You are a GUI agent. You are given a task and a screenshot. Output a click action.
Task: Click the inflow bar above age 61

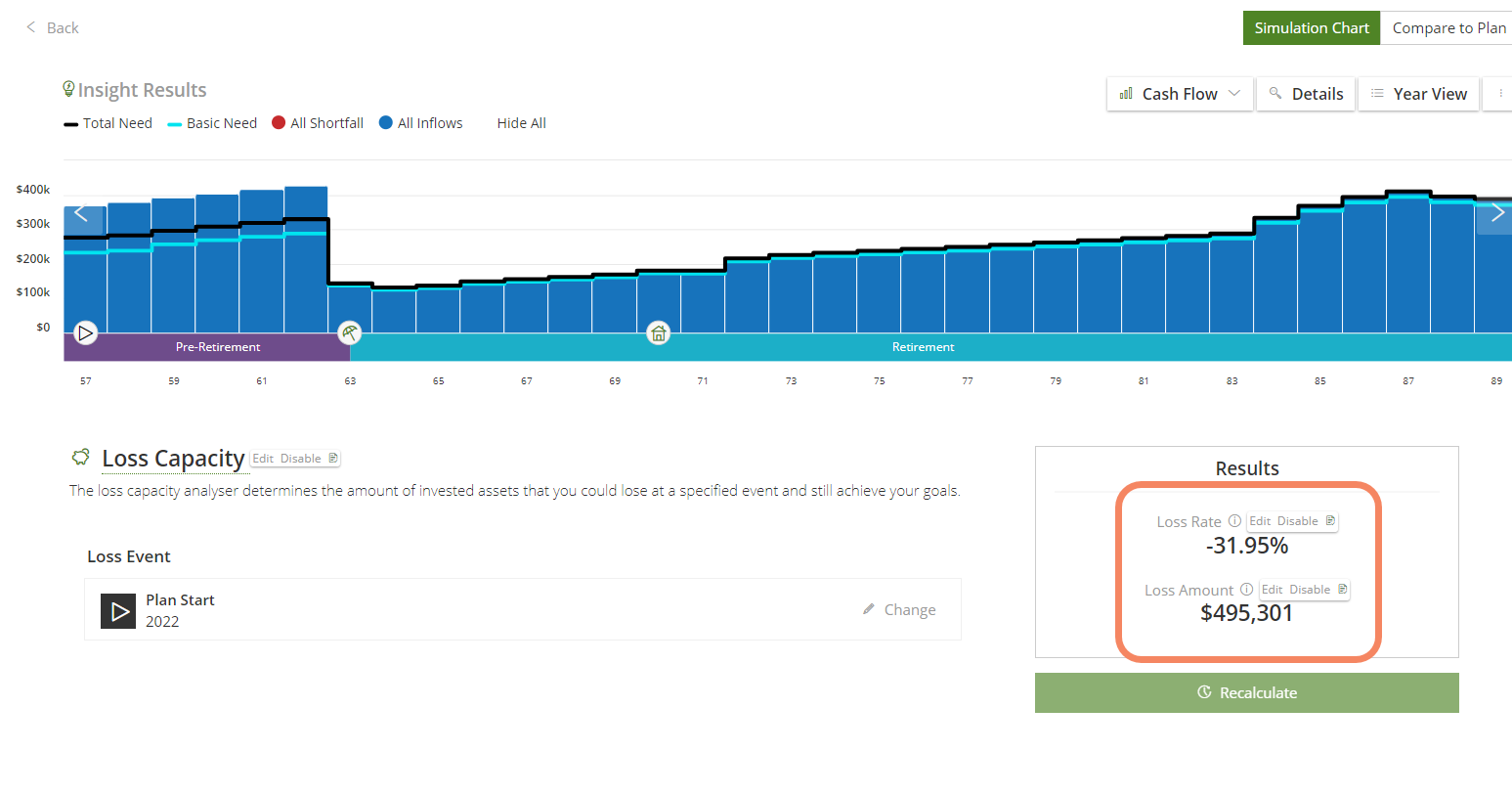coord(262,261)
